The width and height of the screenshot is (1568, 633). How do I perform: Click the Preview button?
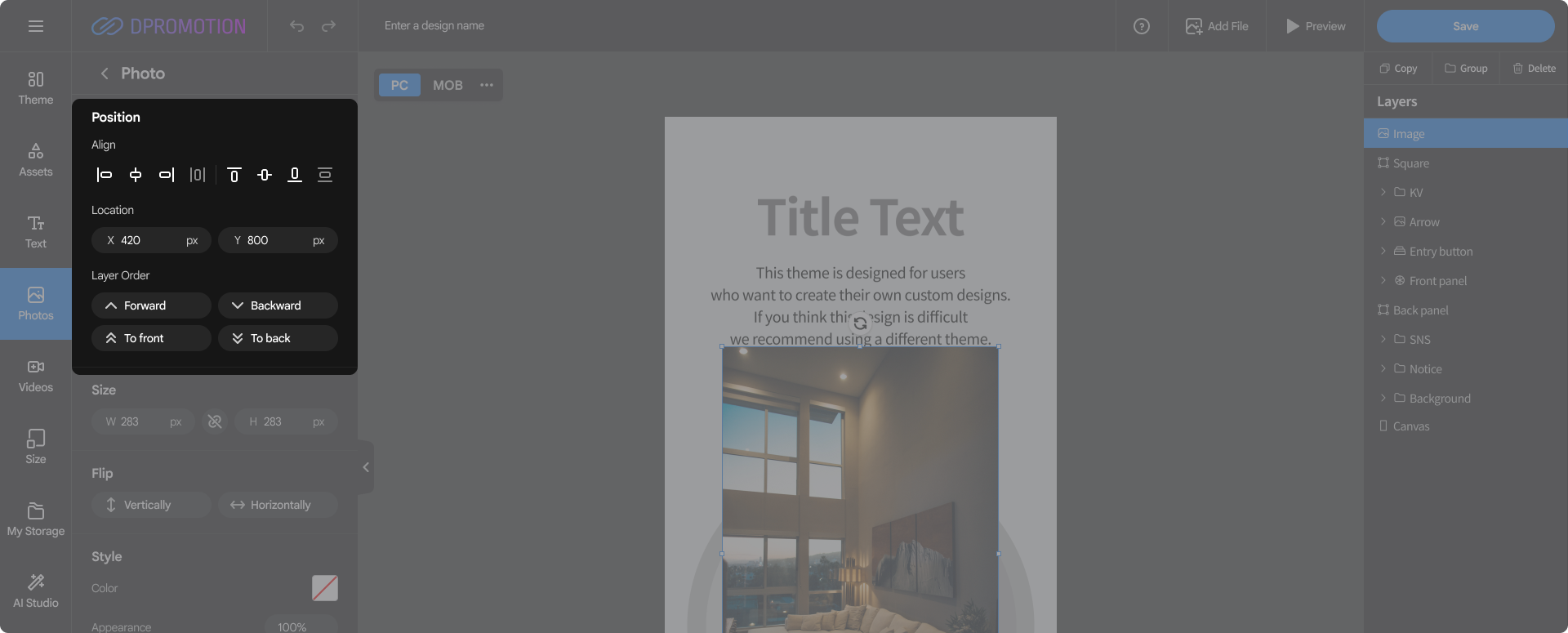(1316, 26)
